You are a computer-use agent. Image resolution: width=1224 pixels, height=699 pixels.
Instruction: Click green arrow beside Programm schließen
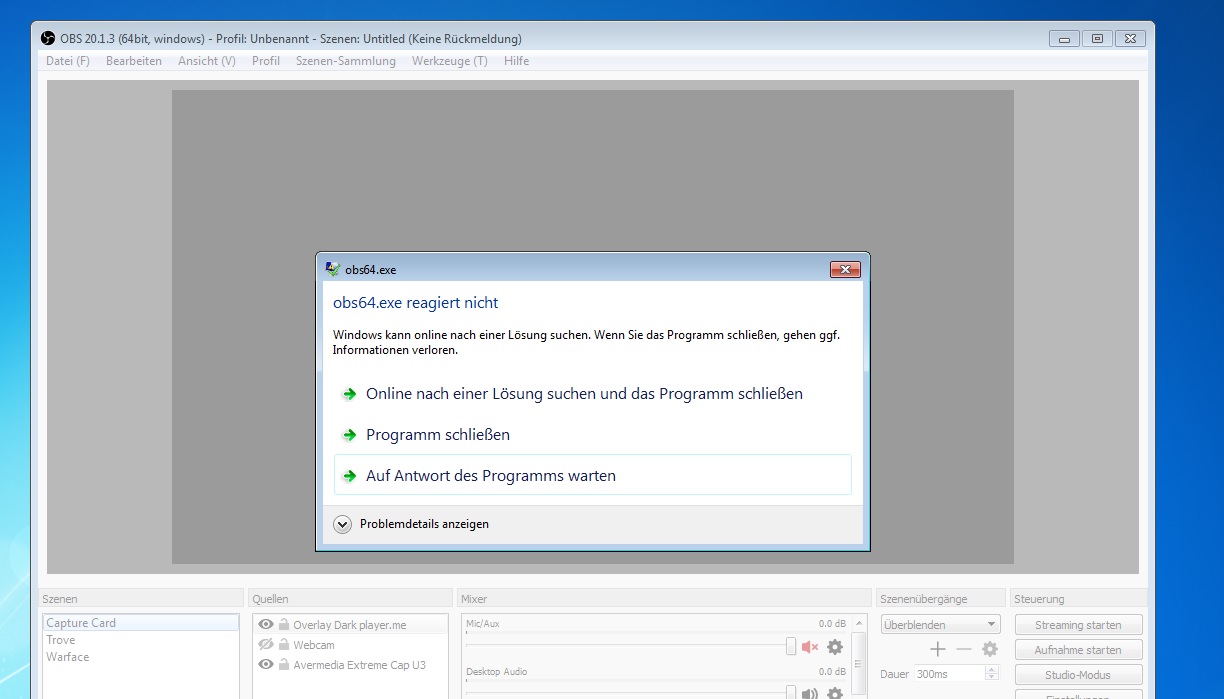pos(349,435)
